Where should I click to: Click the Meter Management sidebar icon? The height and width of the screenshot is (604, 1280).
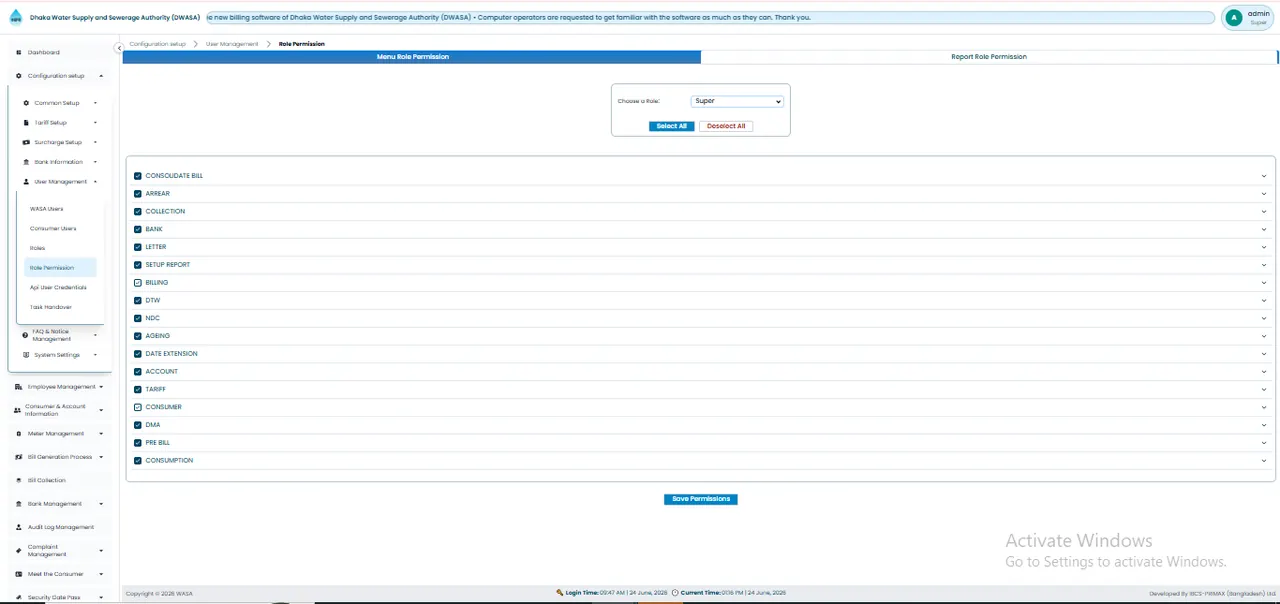tap(19, 434)
